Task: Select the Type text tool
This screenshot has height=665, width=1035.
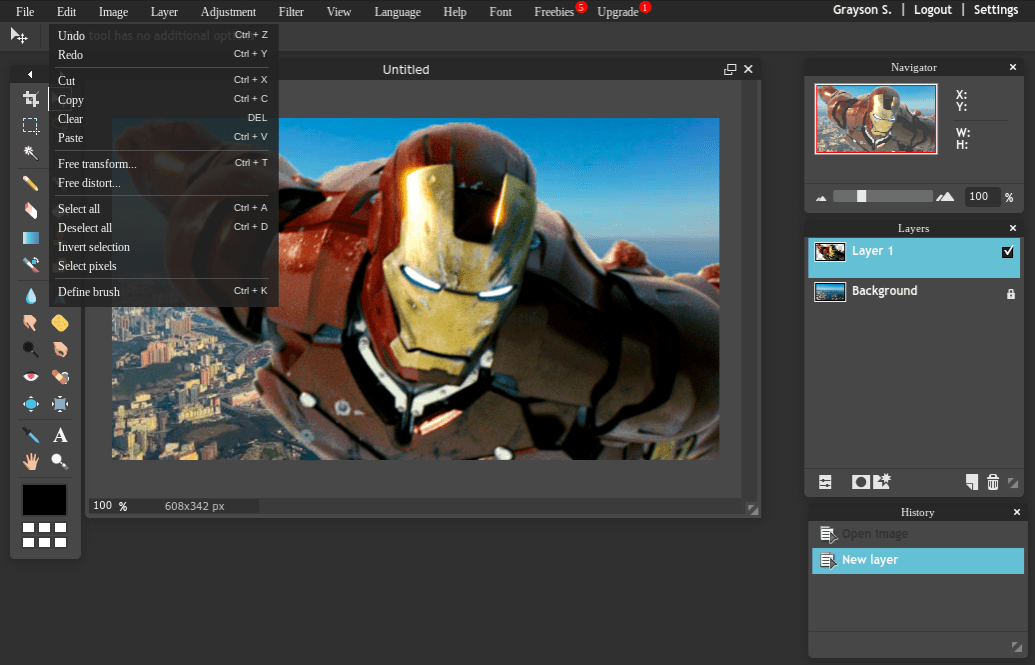Action: click(x=60, y=435)
